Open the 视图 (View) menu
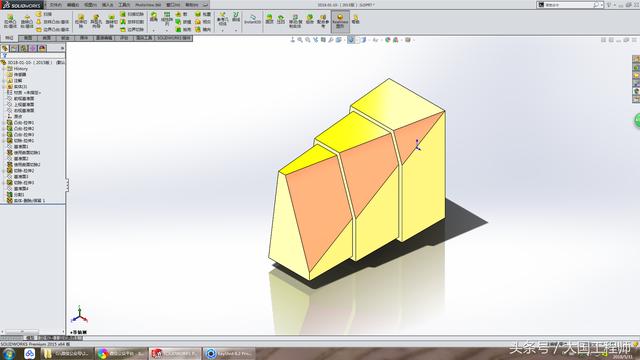Viewport: 640px width, 360px height. coord(90,5)
